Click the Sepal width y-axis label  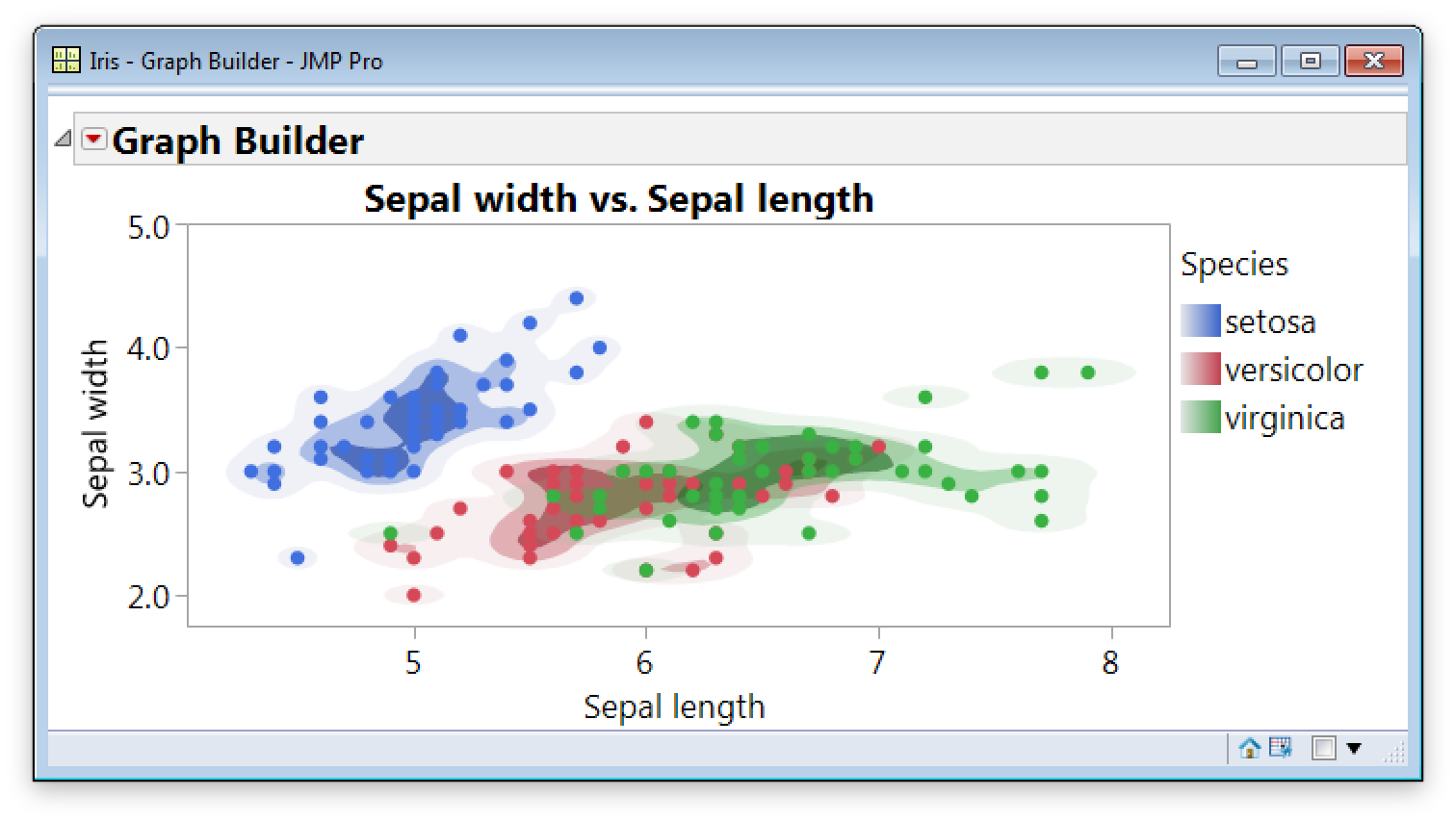click(x=95, y=424)
